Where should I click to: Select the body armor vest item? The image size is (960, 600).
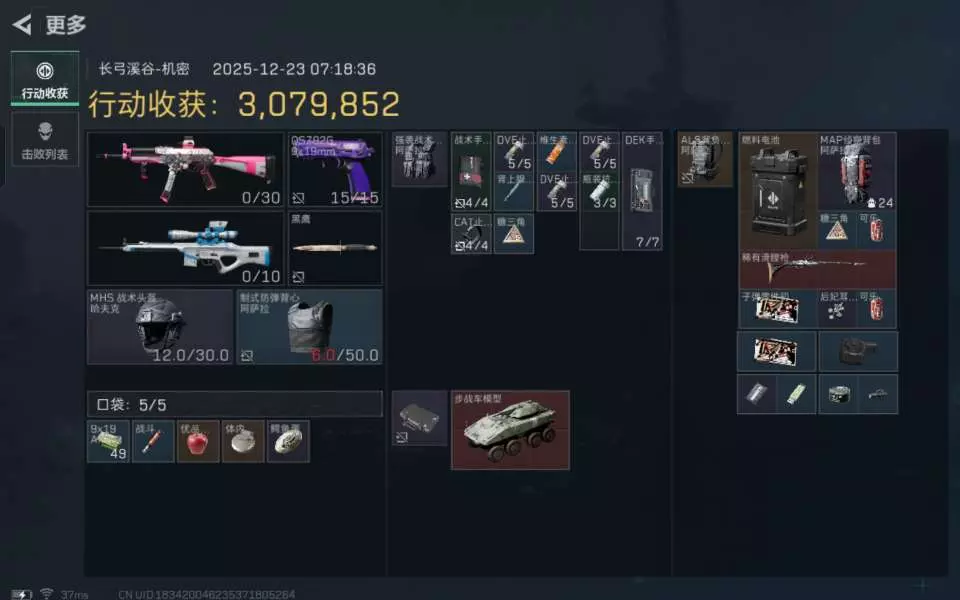310,327
